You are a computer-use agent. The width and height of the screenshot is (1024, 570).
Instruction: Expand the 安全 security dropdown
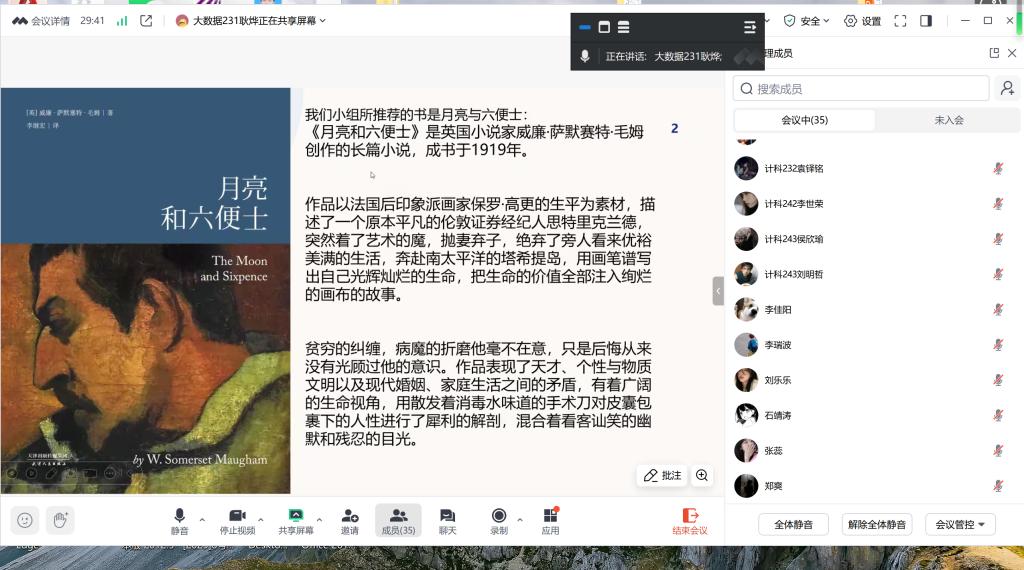(x=807, y=21)
